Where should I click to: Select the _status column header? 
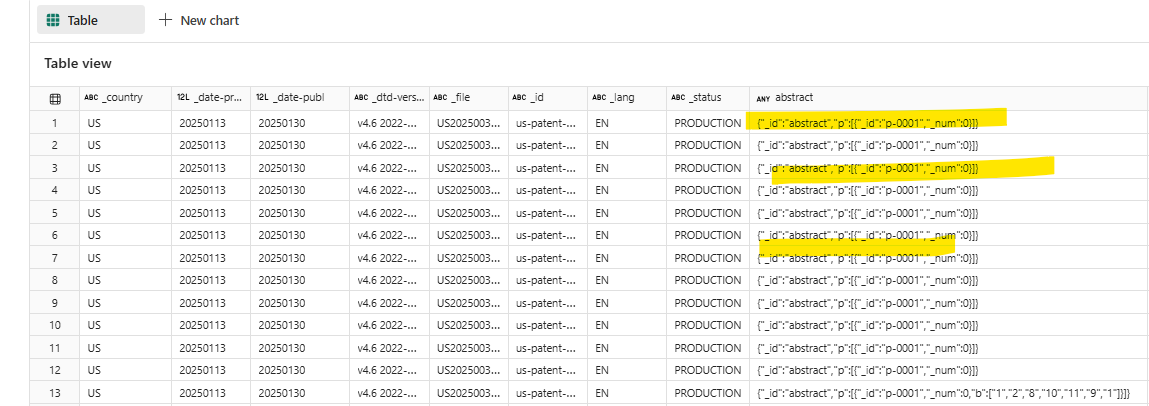pyautogui.click(x=708, y=97)
